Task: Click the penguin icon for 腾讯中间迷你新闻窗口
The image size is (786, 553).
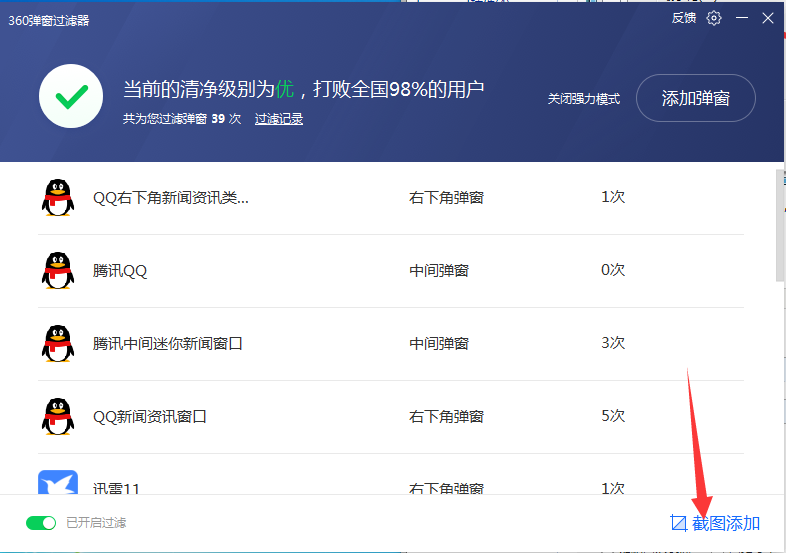Action: click(58, 344)
